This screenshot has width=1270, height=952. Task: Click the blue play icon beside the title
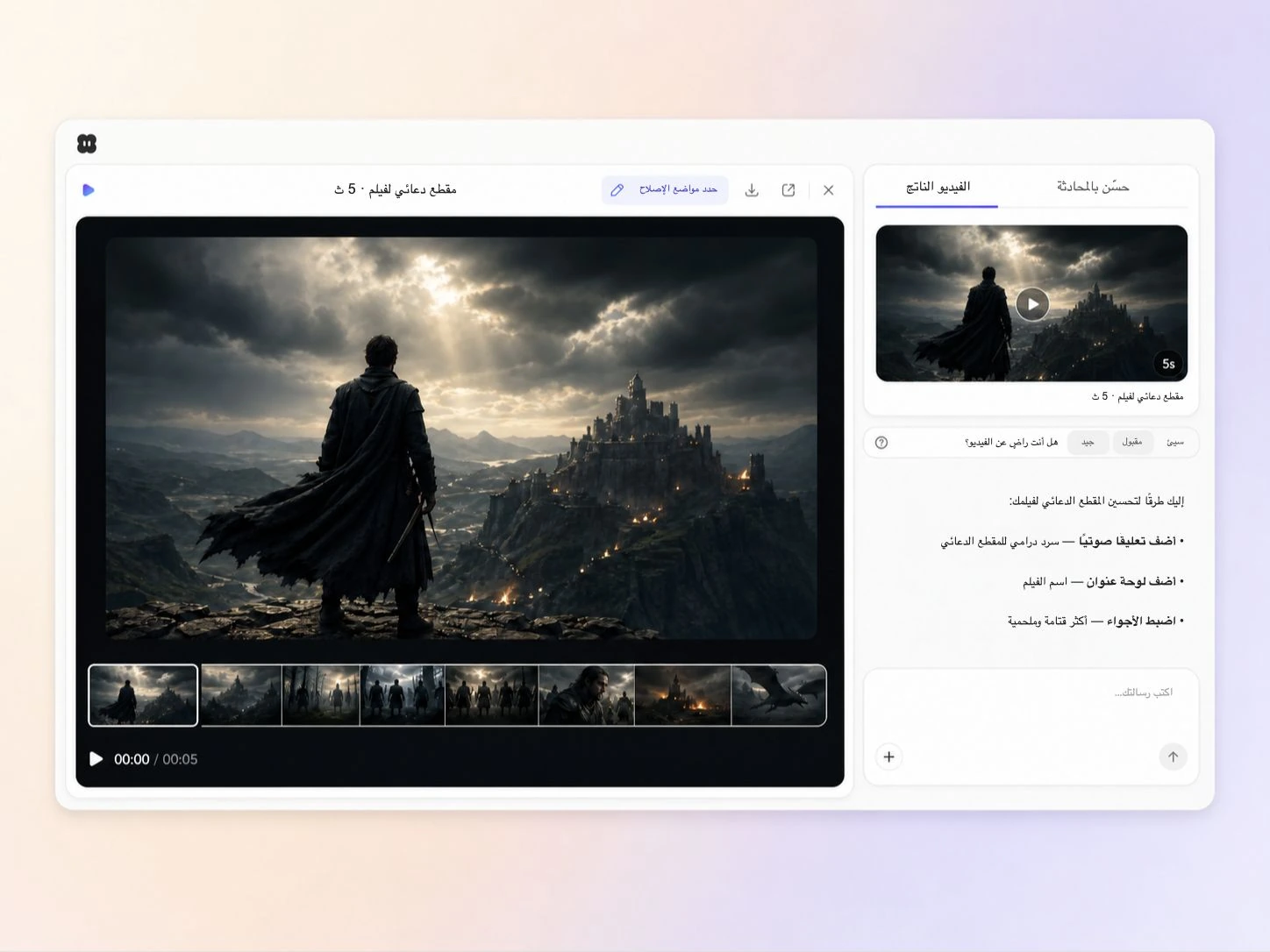coord(89,190)
